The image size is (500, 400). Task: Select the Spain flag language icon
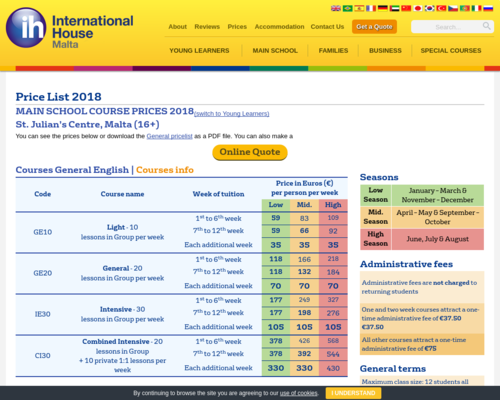pyautogui.click(x=359, y=8)
